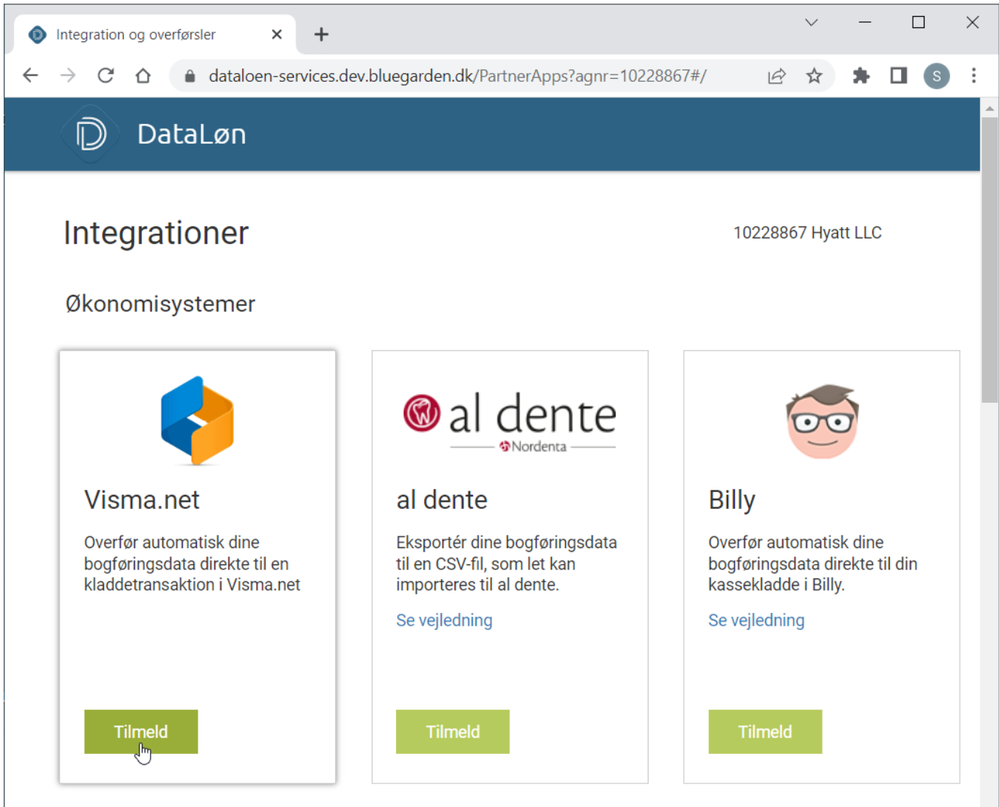Open Se vejledning link for Billy
Image resolution: width=999 pixels, height=807 pixels.
coord(756,620)
